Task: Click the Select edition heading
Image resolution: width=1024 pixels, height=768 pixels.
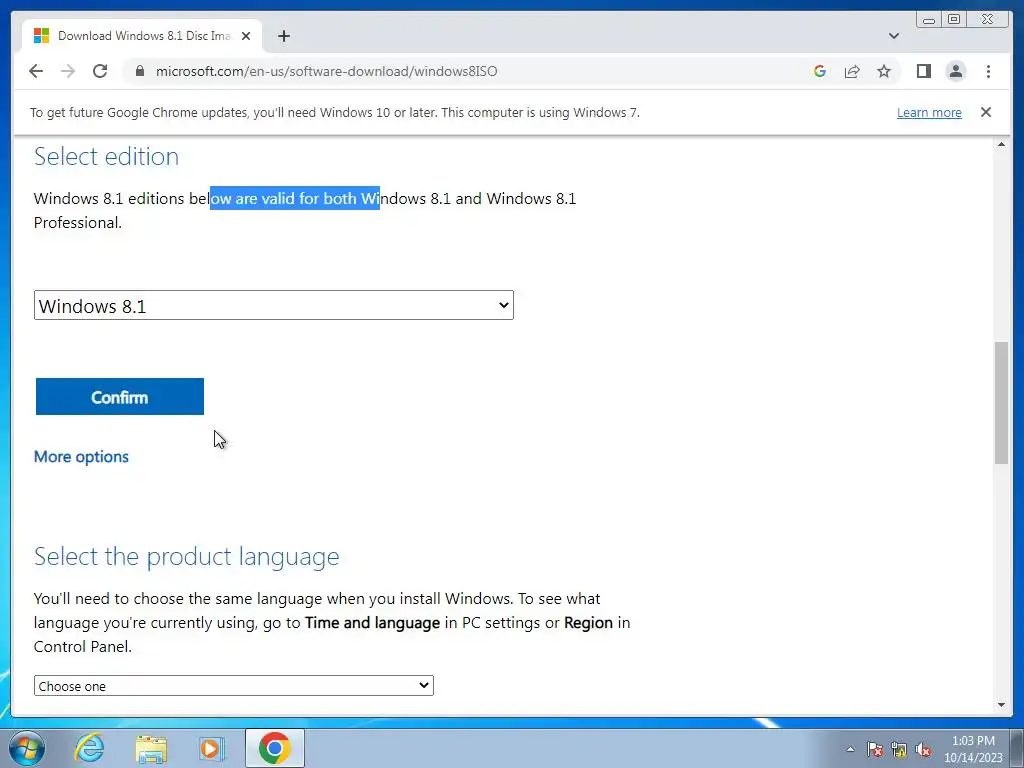Action: point(106,157)
